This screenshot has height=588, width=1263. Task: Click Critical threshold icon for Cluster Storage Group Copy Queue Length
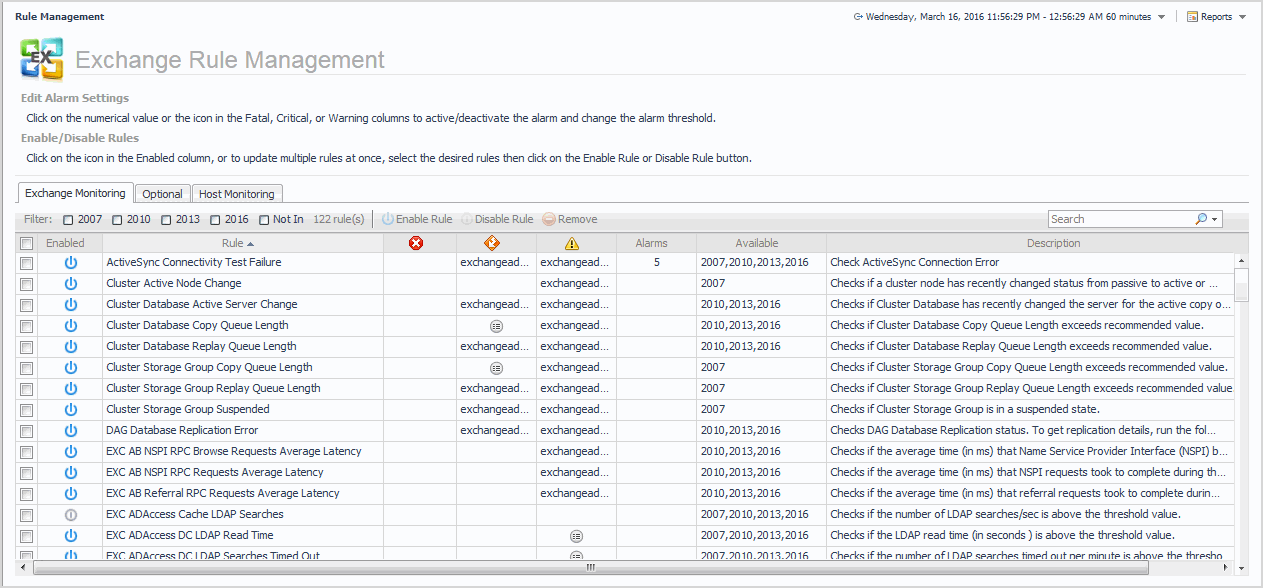click(496, 368)
